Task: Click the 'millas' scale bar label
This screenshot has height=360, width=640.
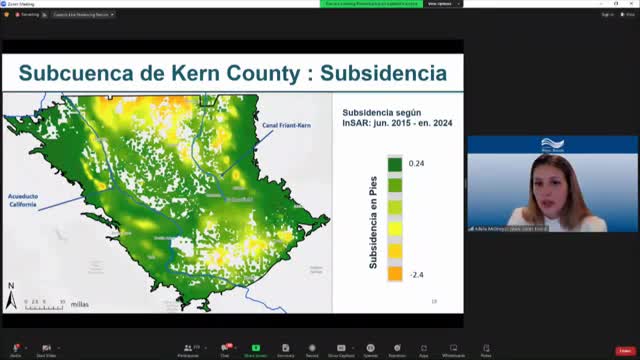Action: click(x=80, y=304)
